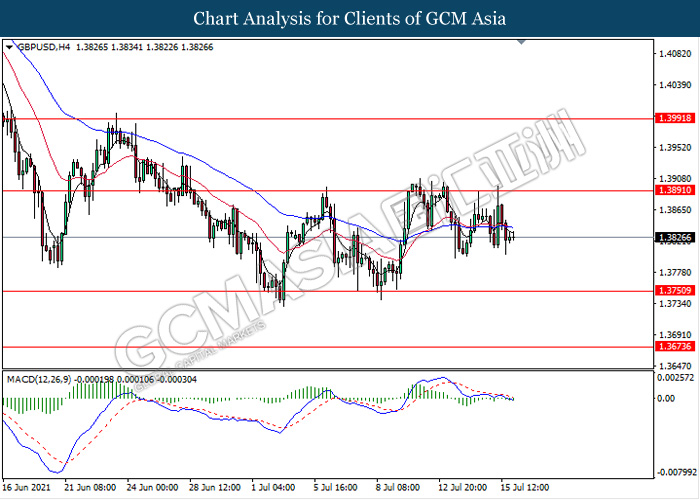Click the 1.37780 price axis value
The image size is (700, 500).
click(675, 272)
